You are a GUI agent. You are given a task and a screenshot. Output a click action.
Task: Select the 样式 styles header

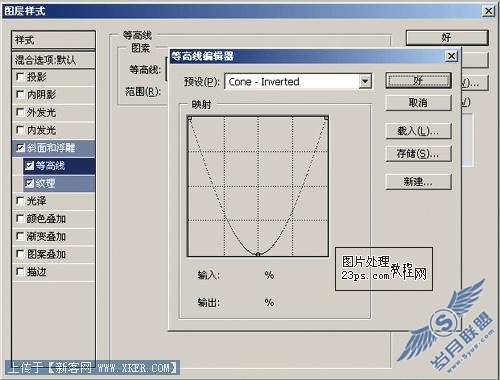(53, 40)
